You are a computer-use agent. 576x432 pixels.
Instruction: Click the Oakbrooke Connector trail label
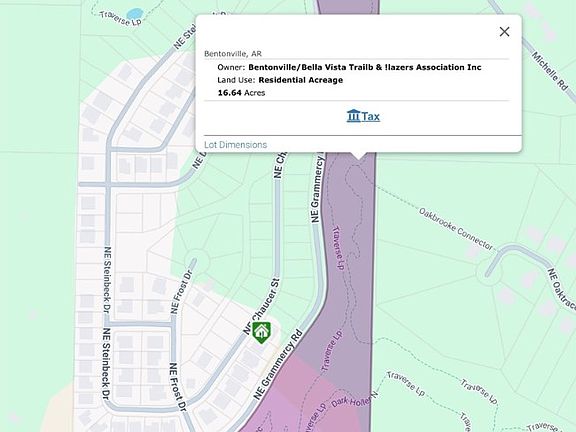456,229
